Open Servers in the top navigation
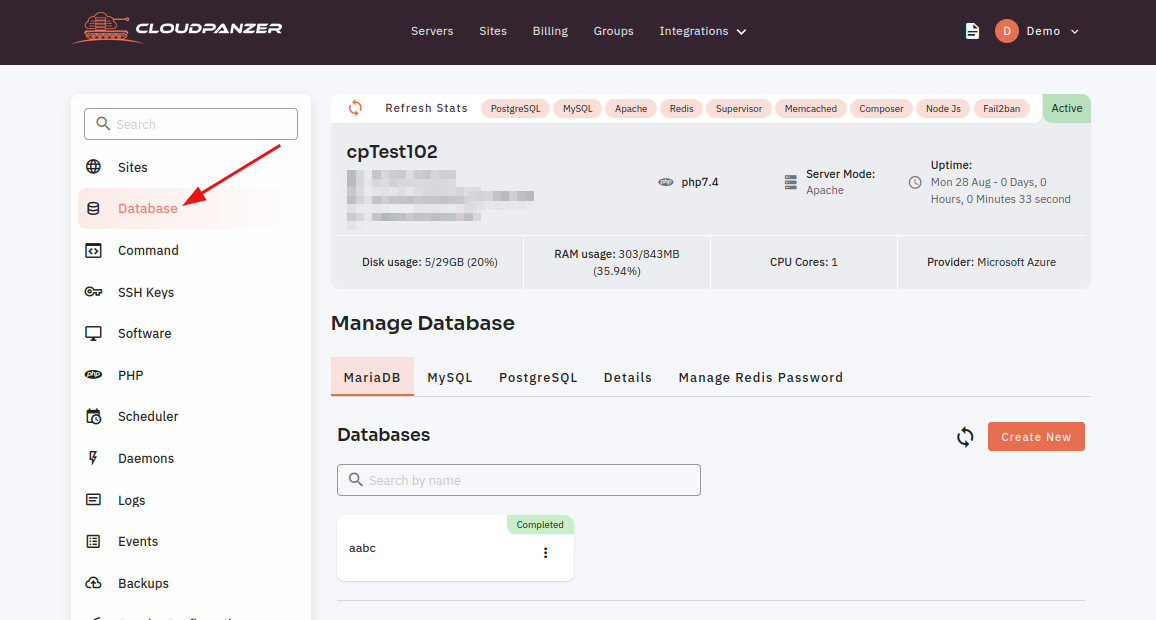The width and height of the screenshot is (1156, 620). click(432, 31)
